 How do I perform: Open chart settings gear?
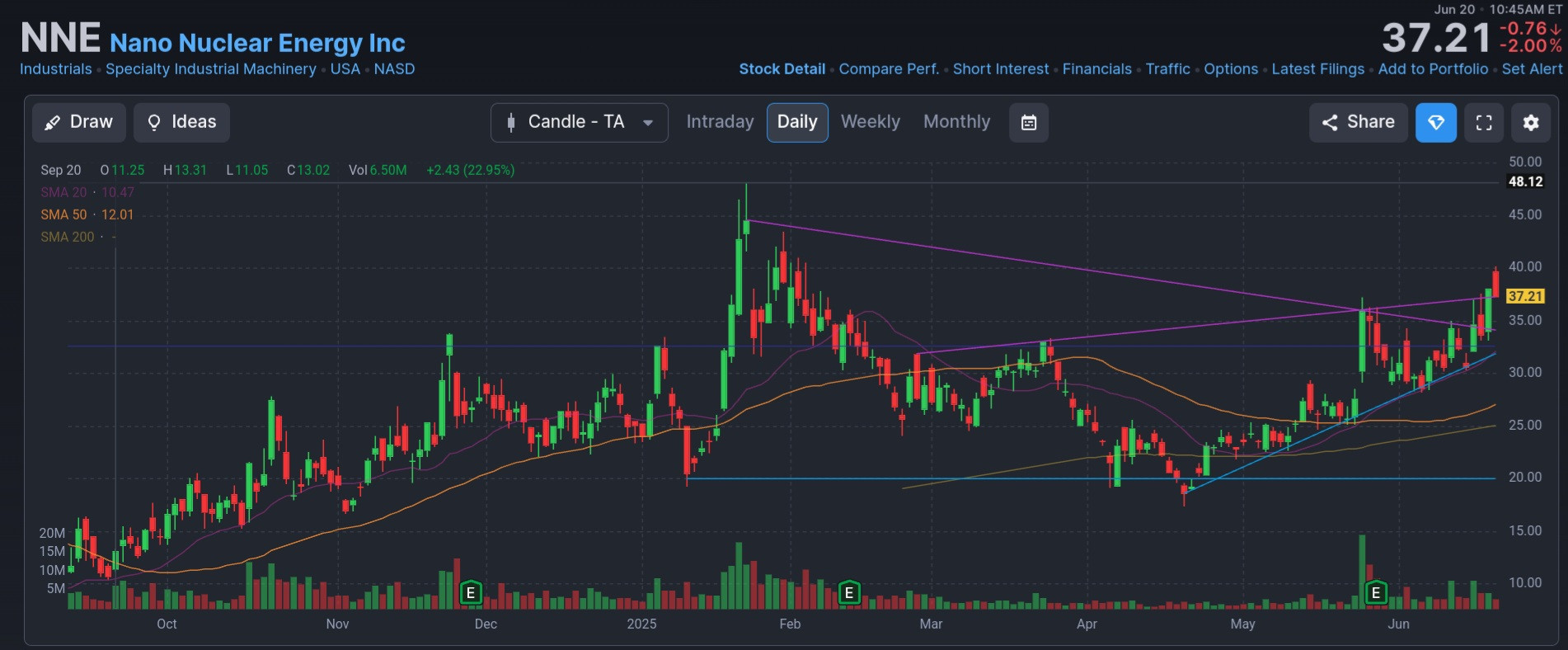tap(1531, 122)
